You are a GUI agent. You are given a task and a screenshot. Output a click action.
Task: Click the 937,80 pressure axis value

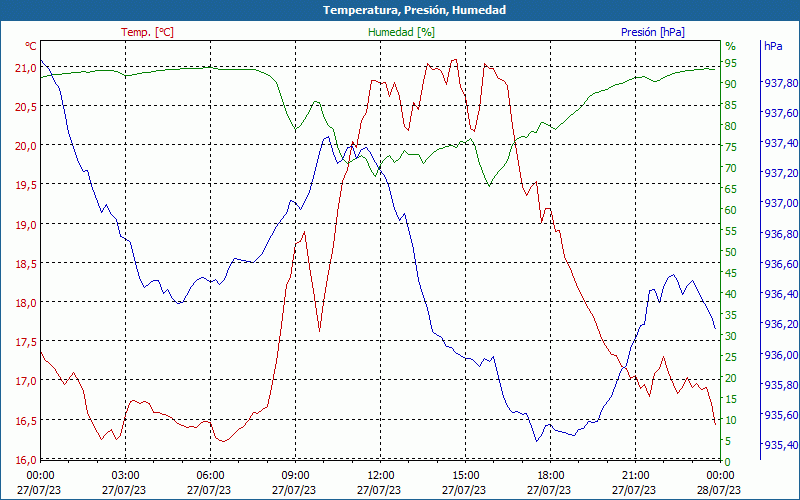tap(780, 83)
